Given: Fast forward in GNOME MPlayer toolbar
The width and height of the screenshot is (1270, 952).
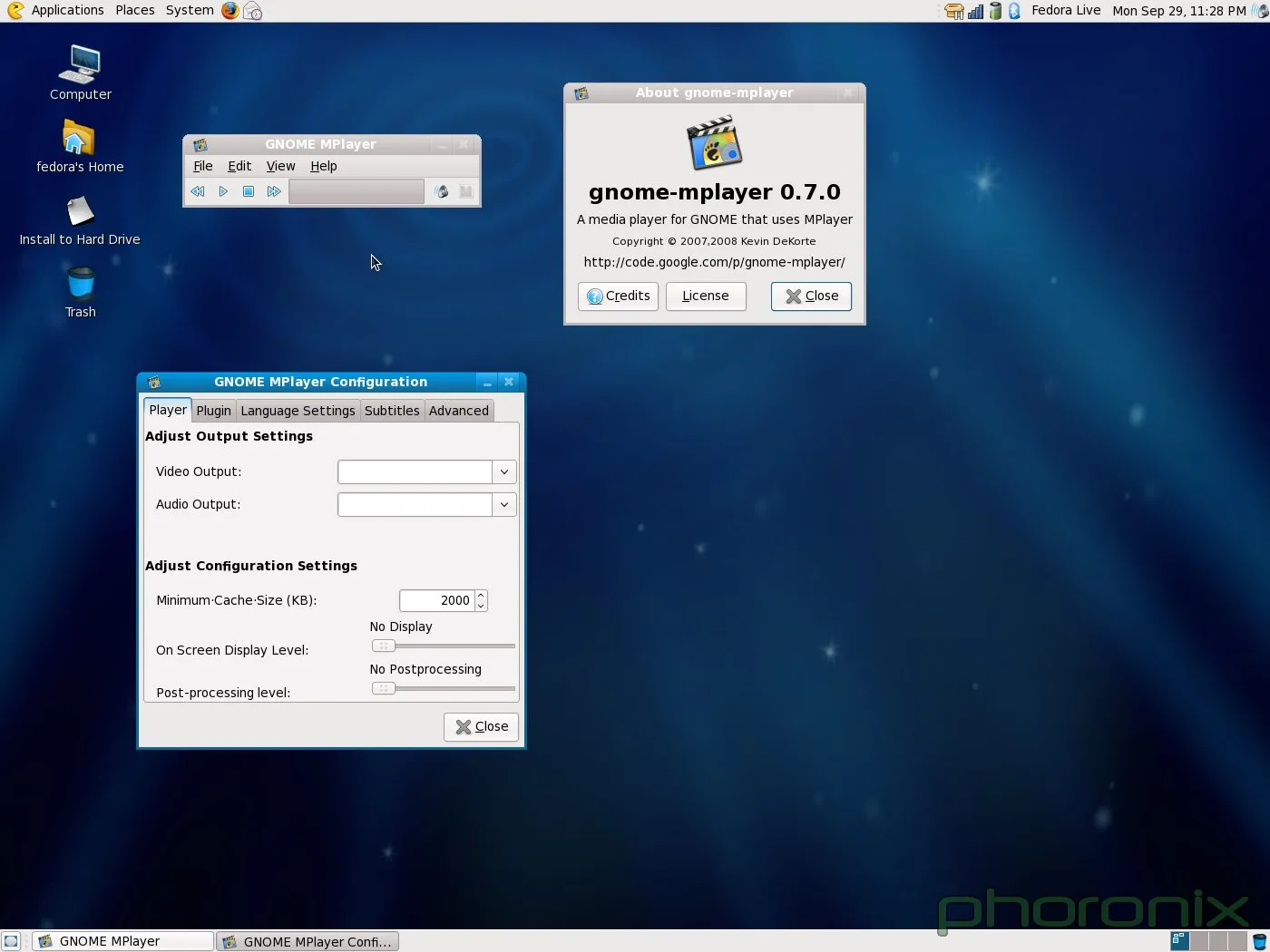Looking at the screenshot, I should click(x=274, y=191).
